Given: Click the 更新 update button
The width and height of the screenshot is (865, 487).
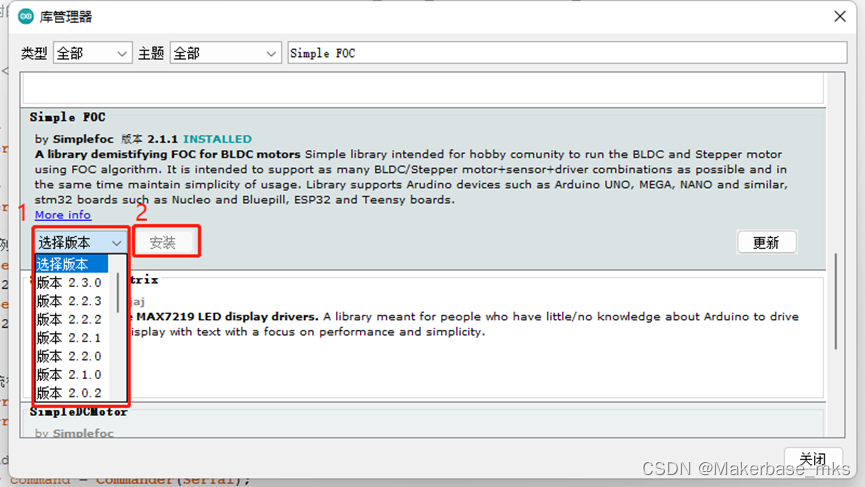Looking at the screenshot, I should point(766,242).
